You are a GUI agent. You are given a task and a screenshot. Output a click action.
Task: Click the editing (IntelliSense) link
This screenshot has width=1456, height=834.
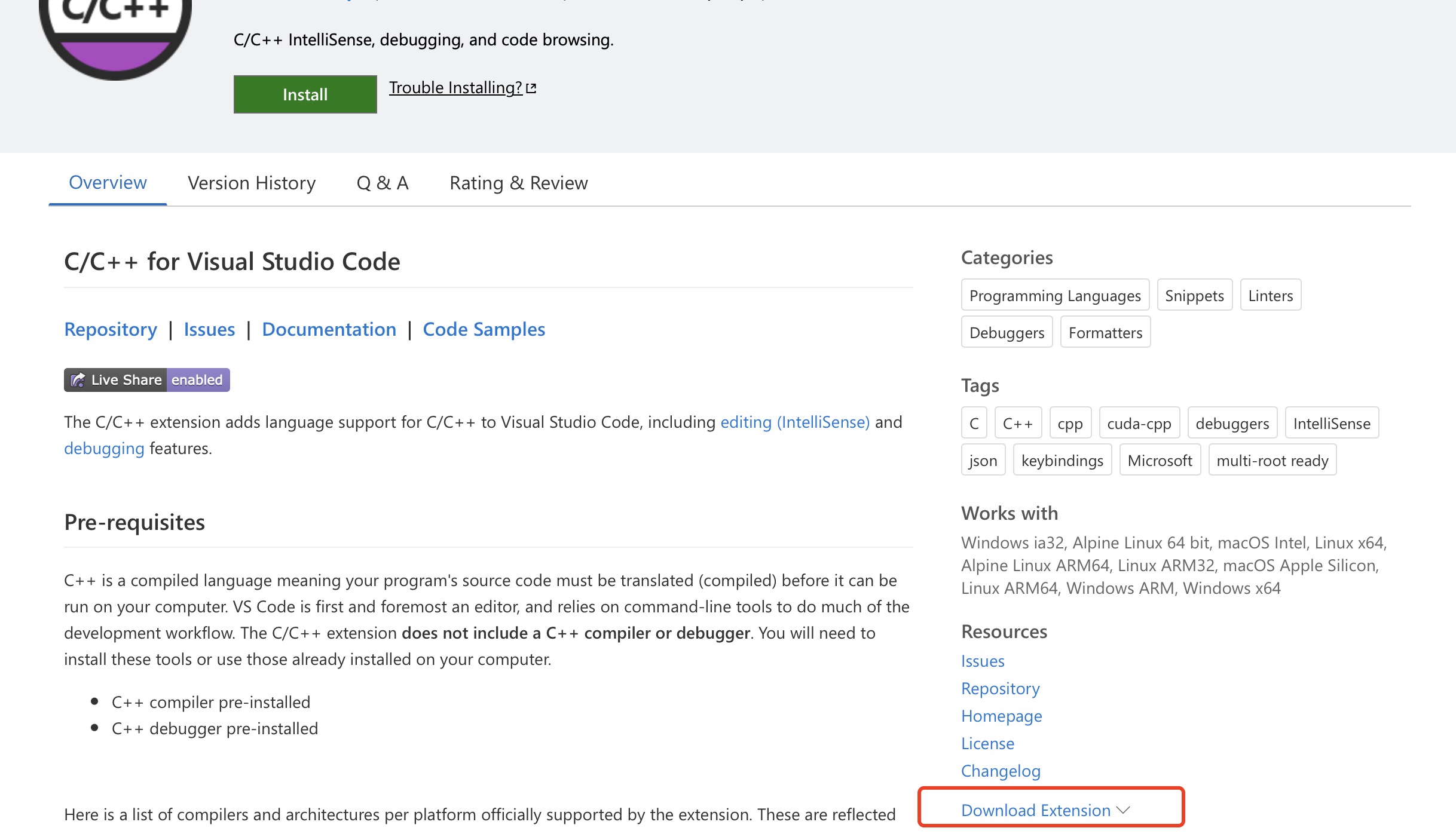click(x=795, y=422)
